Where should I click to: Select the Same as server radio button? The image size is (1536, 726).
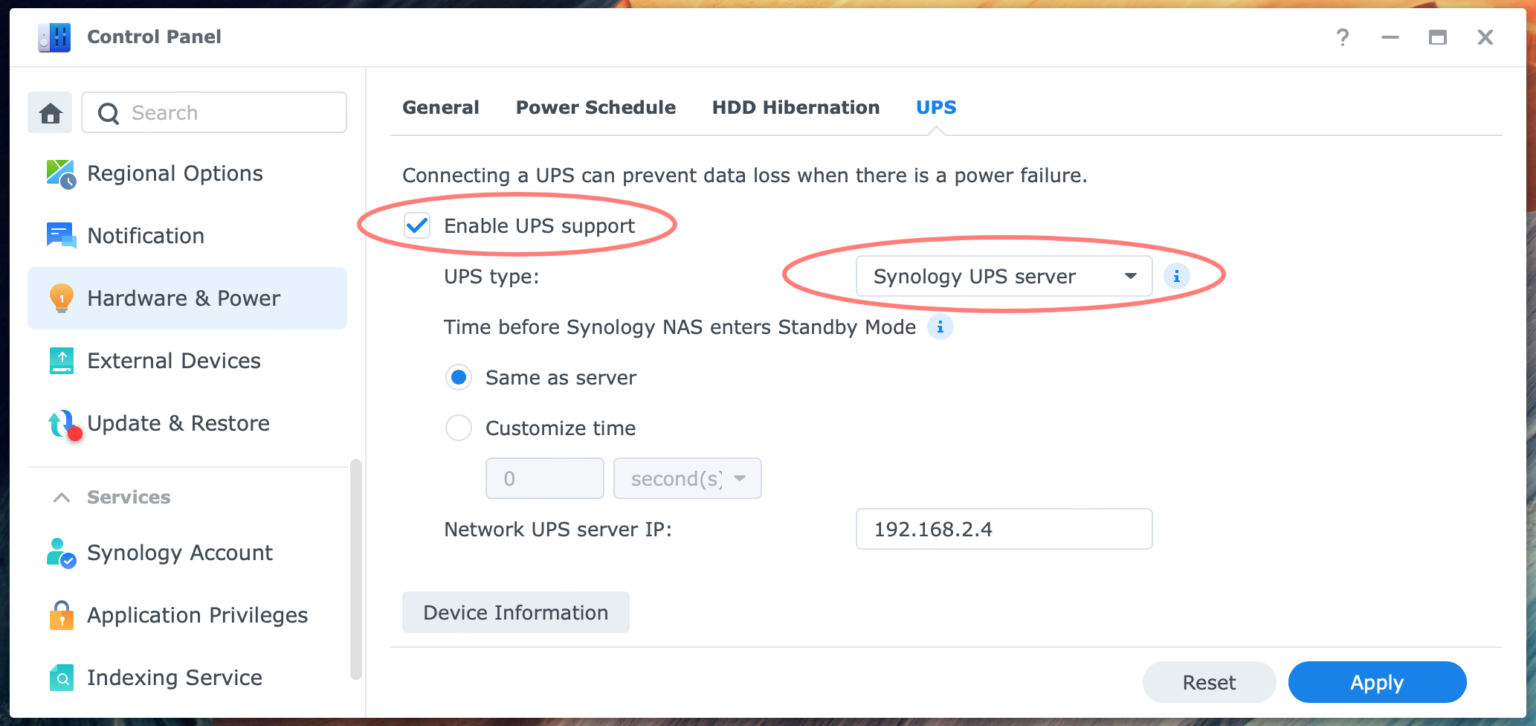click(x=458, y=377)
